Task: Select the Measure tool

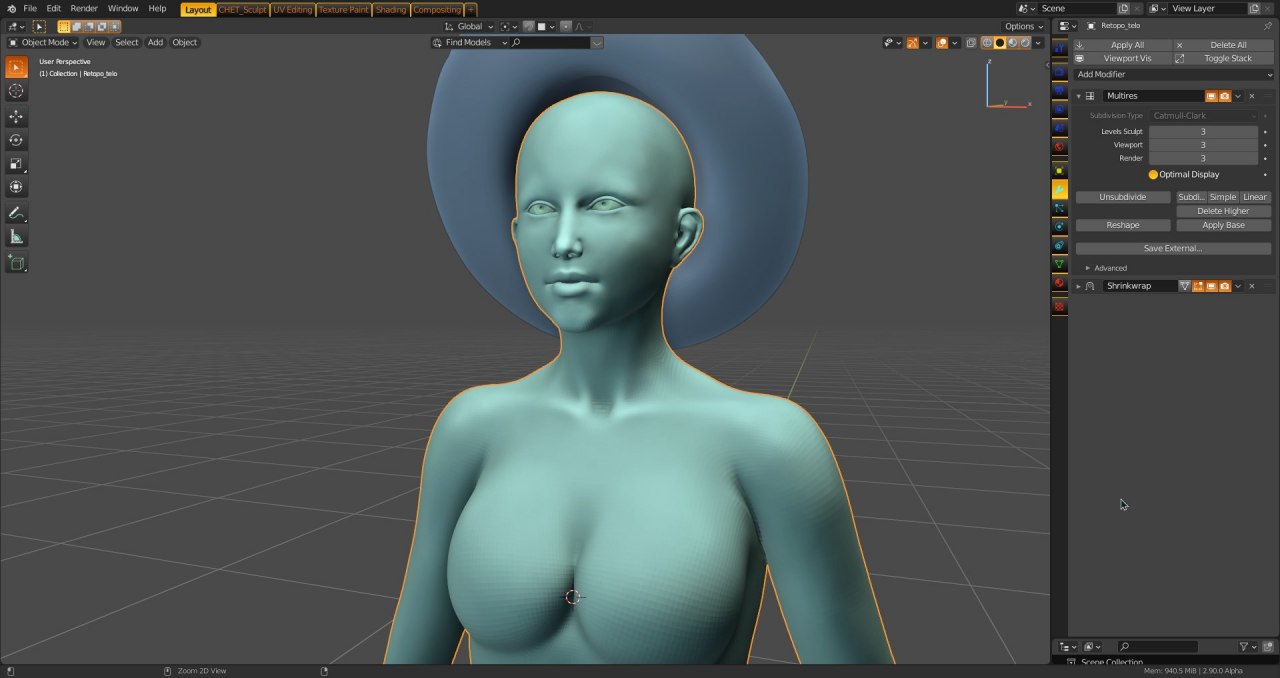Action: [16, 237]
